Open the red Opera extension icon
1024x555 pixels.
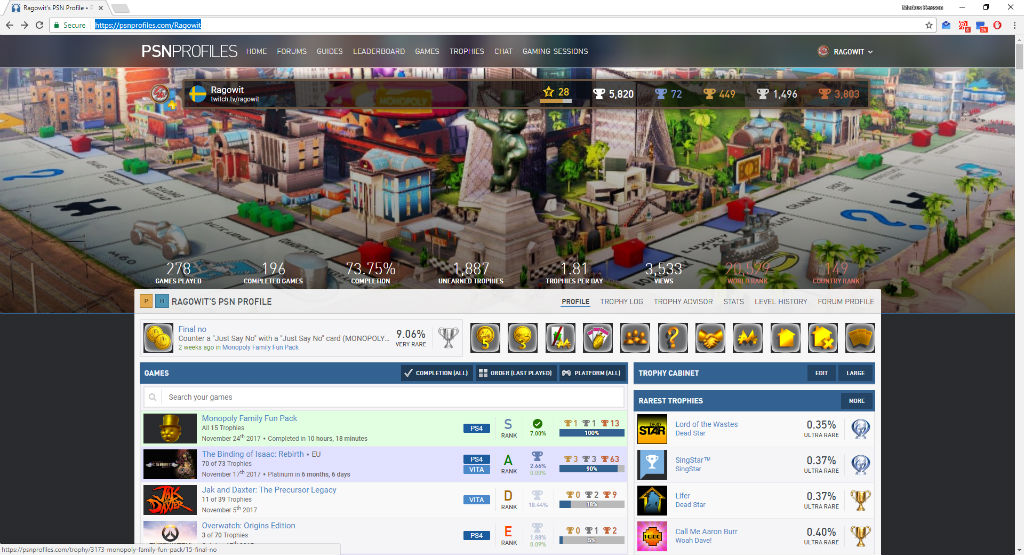click(997, 25)
